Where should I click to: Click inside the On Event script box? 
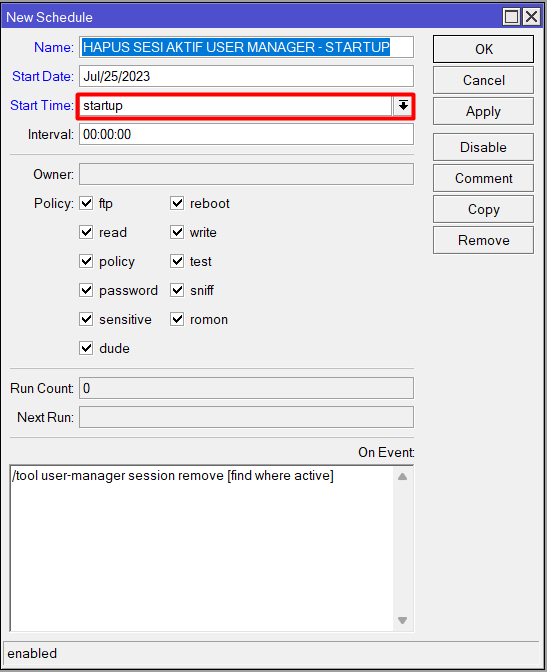tap(201, 548)
